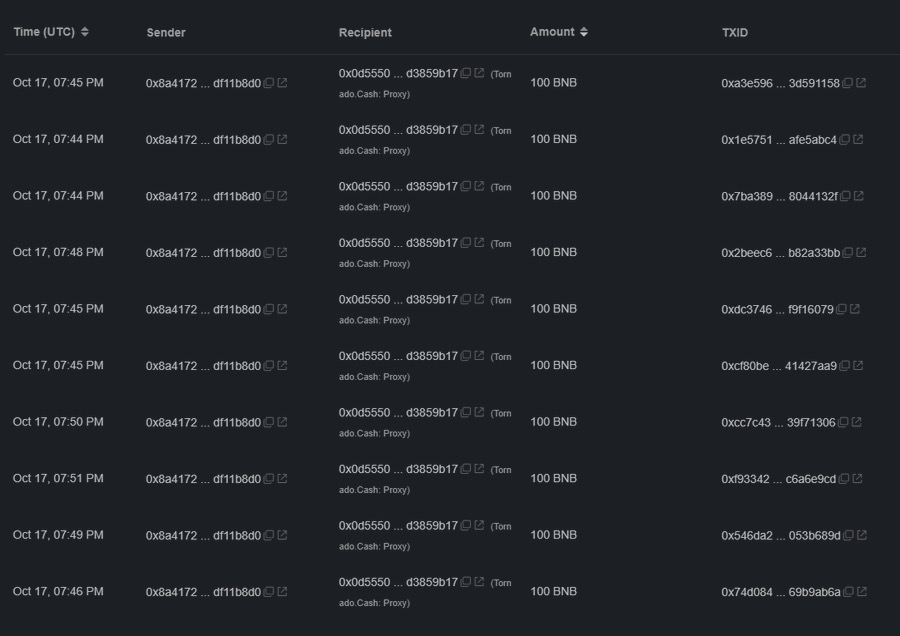Open external link for TXID 0xcc7c43

click(857, 422)
